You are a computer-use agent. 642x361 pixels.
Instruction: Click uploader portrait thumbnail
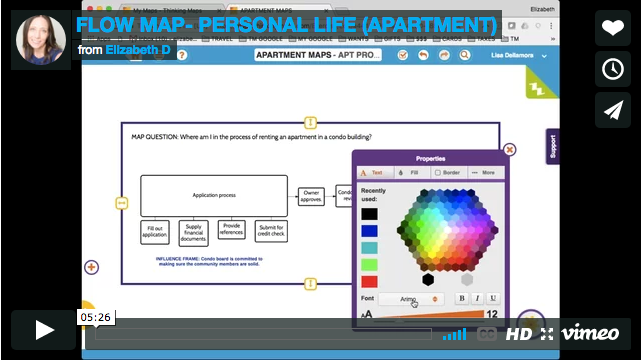coord(41,40)
